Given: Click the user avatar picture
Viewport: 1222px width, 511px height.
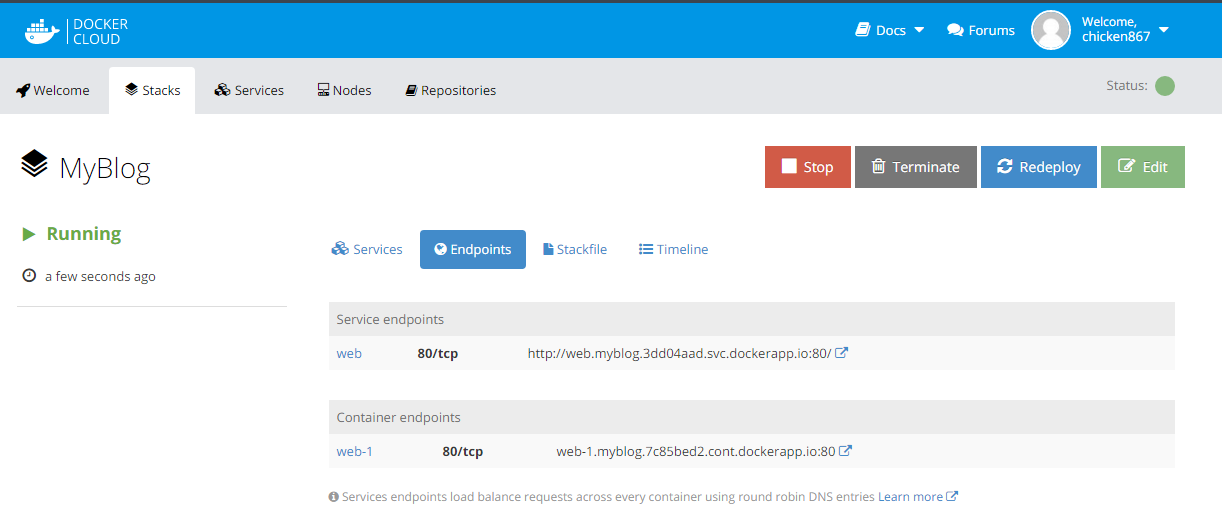Looking at the screenshot, I should 1051,30.
